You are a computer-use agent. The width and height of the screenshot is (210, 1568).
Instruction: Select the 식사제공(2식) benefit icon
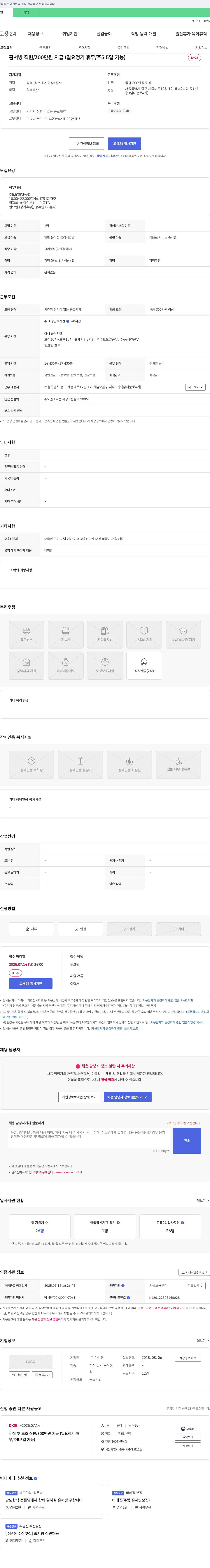[144, 665]
